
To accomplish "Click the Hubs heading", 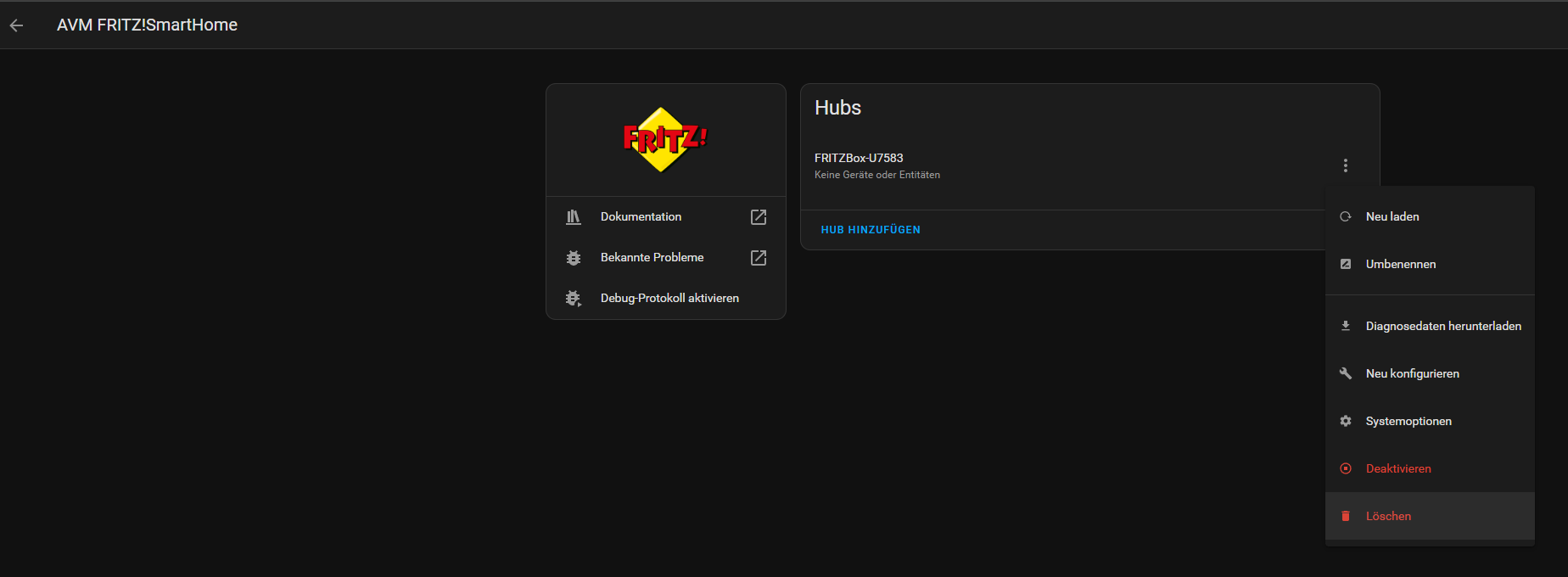I will tap(837, 108).
